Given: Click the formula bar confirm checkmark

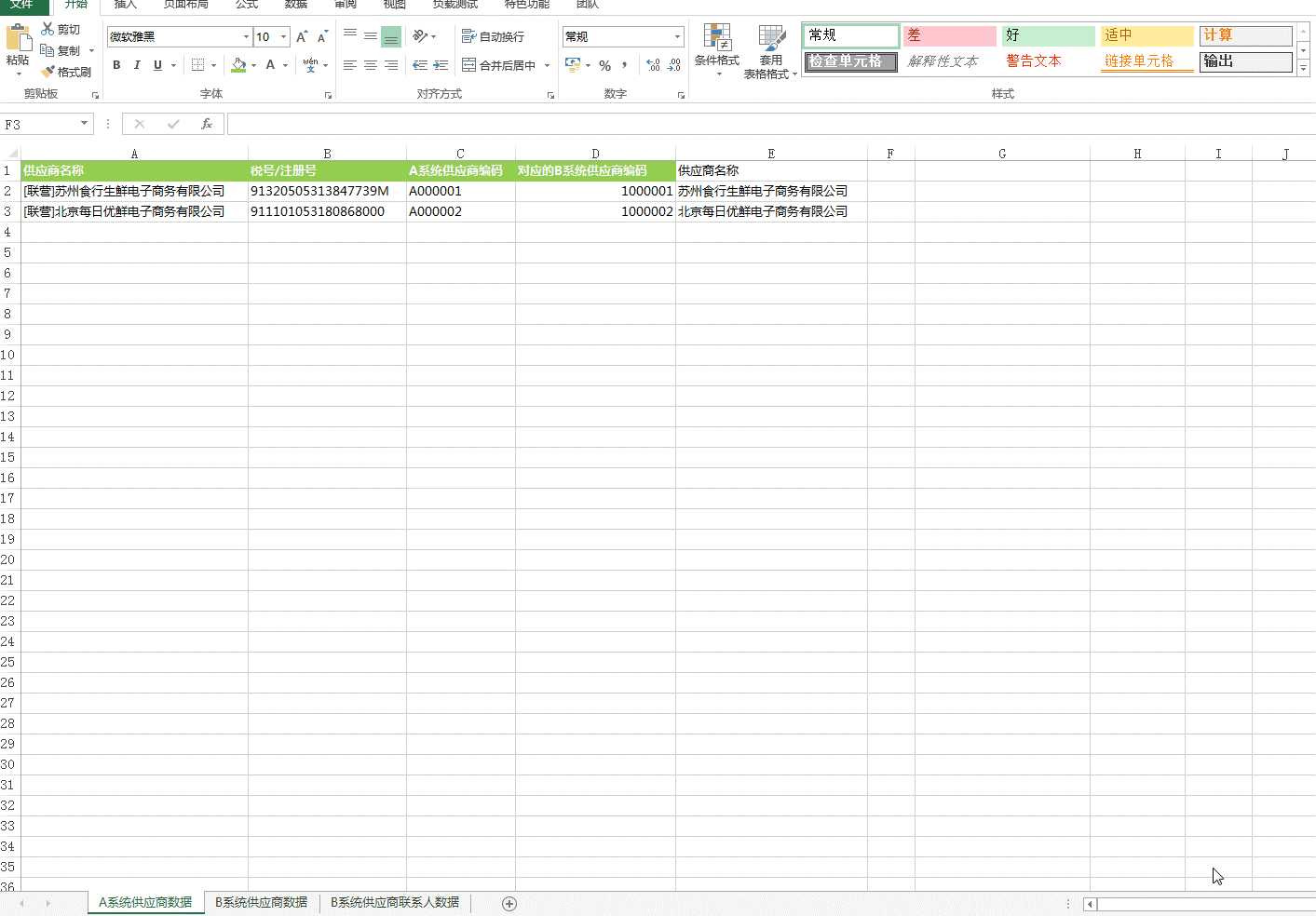Looking at the screenshot, I should (173, 124).
